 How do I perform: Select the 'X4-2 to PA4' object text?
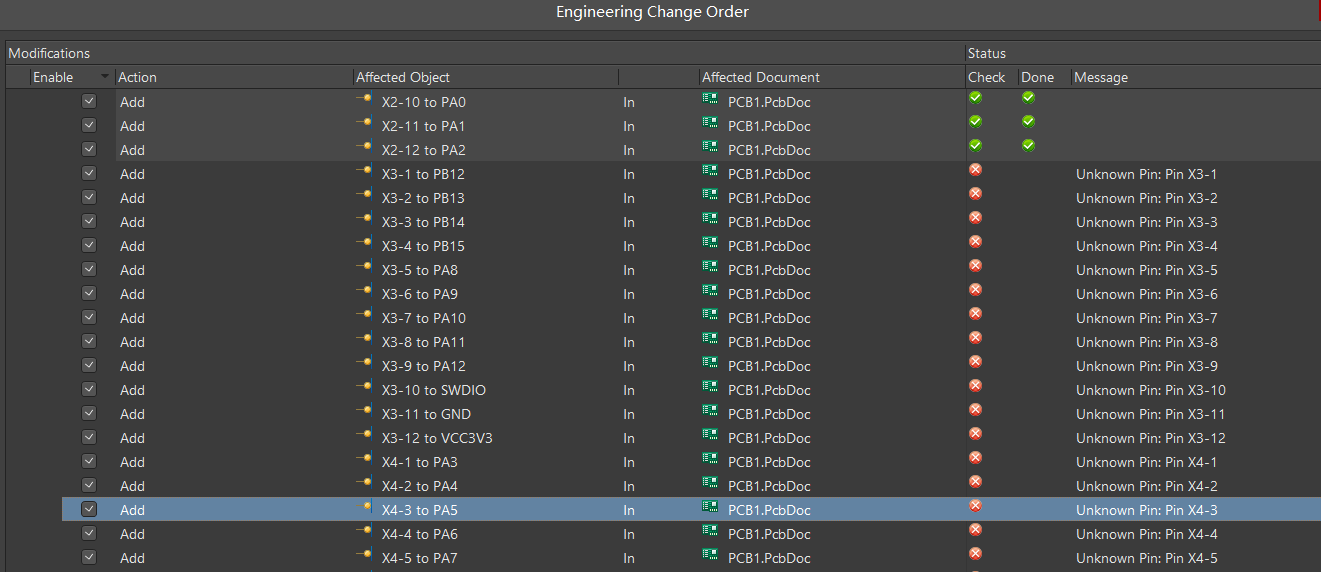[420, 486]
